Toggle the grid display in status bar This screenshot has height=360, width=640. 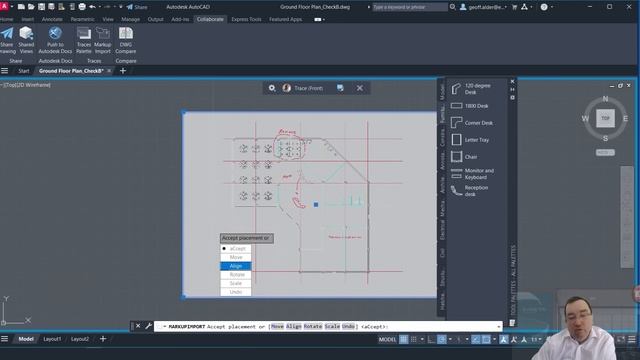tap(403, 339)
